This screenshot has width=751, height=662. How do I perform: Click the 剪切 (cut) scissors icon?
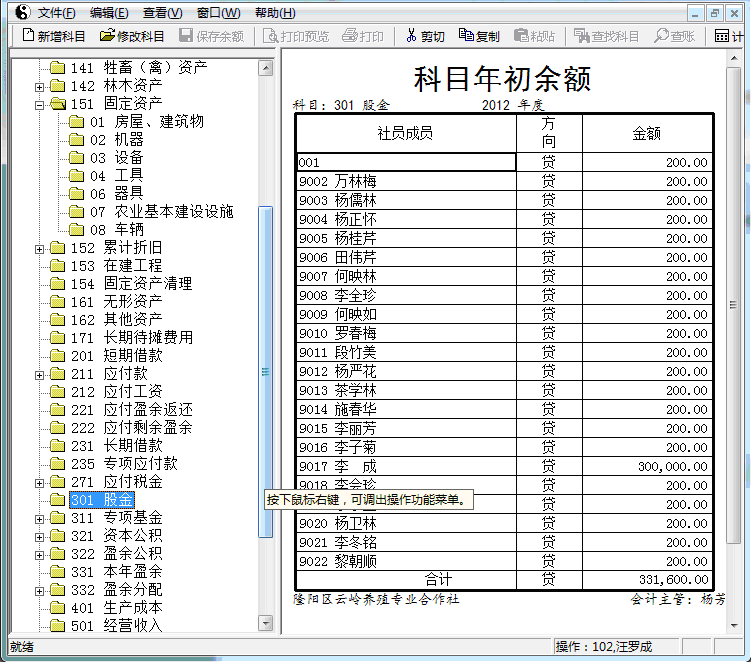tap(410, 36)
